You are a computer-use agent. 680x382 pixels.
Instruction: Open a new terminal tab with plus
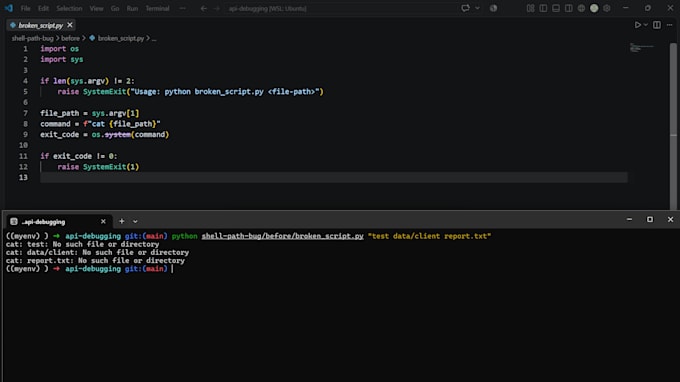point(122,221)
